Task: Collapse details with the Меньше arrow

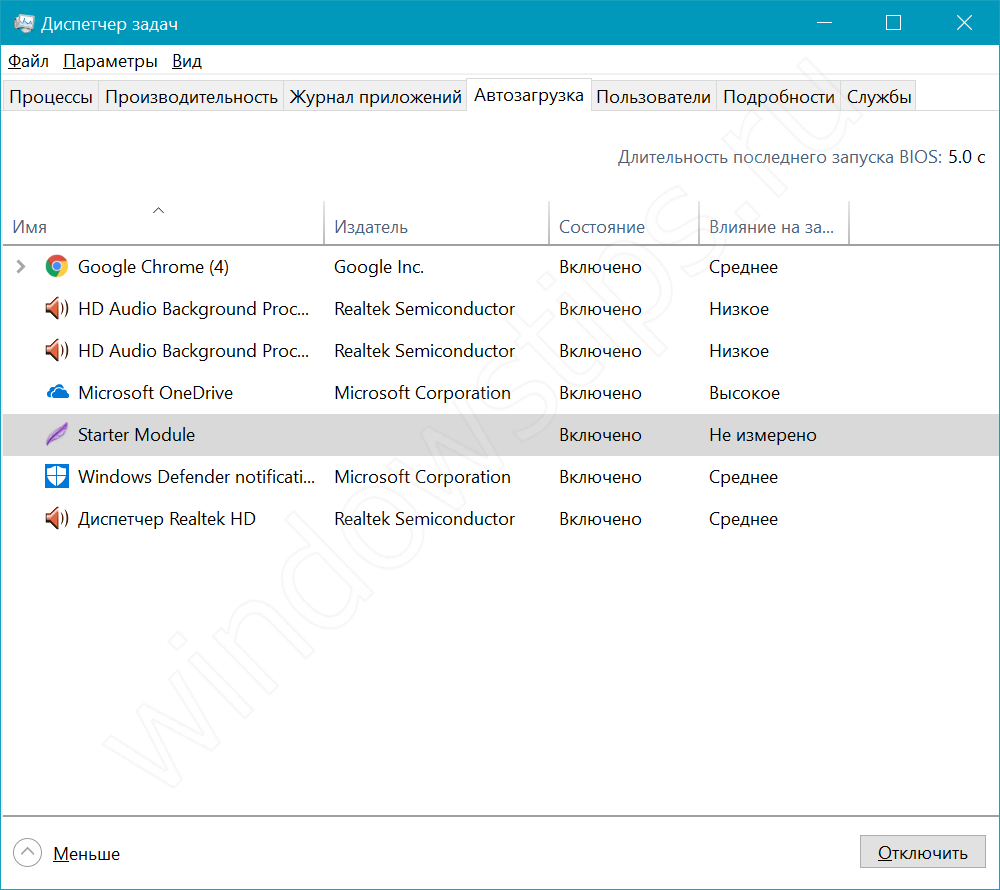Action: tap(28, 853)
